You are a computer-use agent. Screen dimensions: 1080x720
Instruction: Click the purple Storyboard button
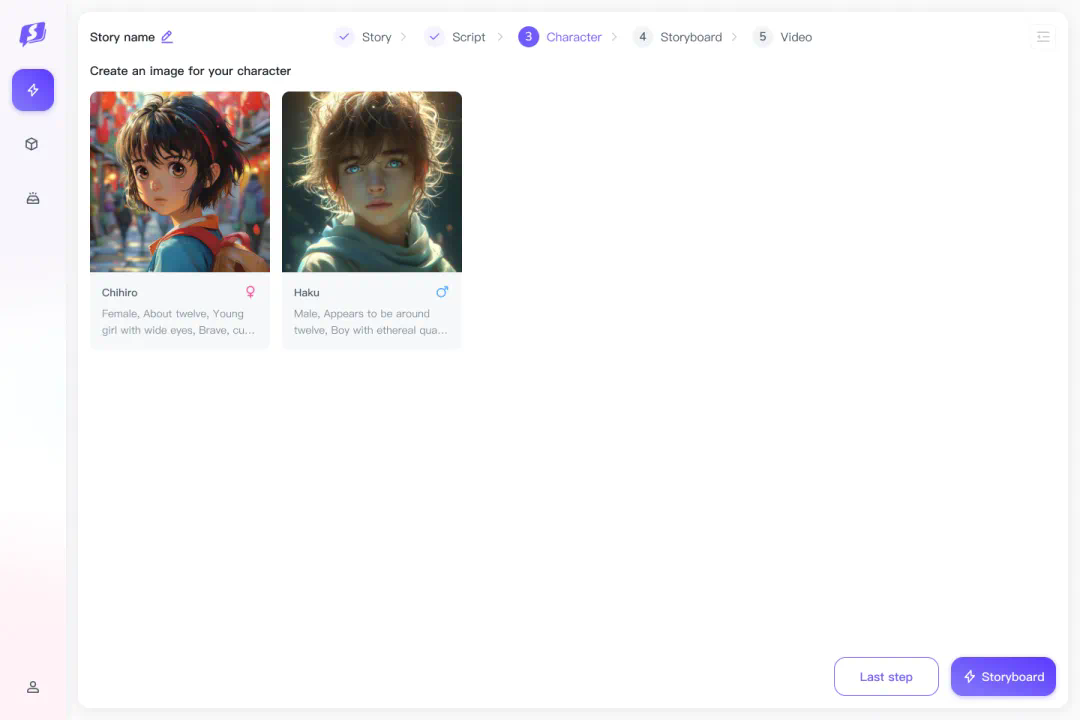point(1003,677)
